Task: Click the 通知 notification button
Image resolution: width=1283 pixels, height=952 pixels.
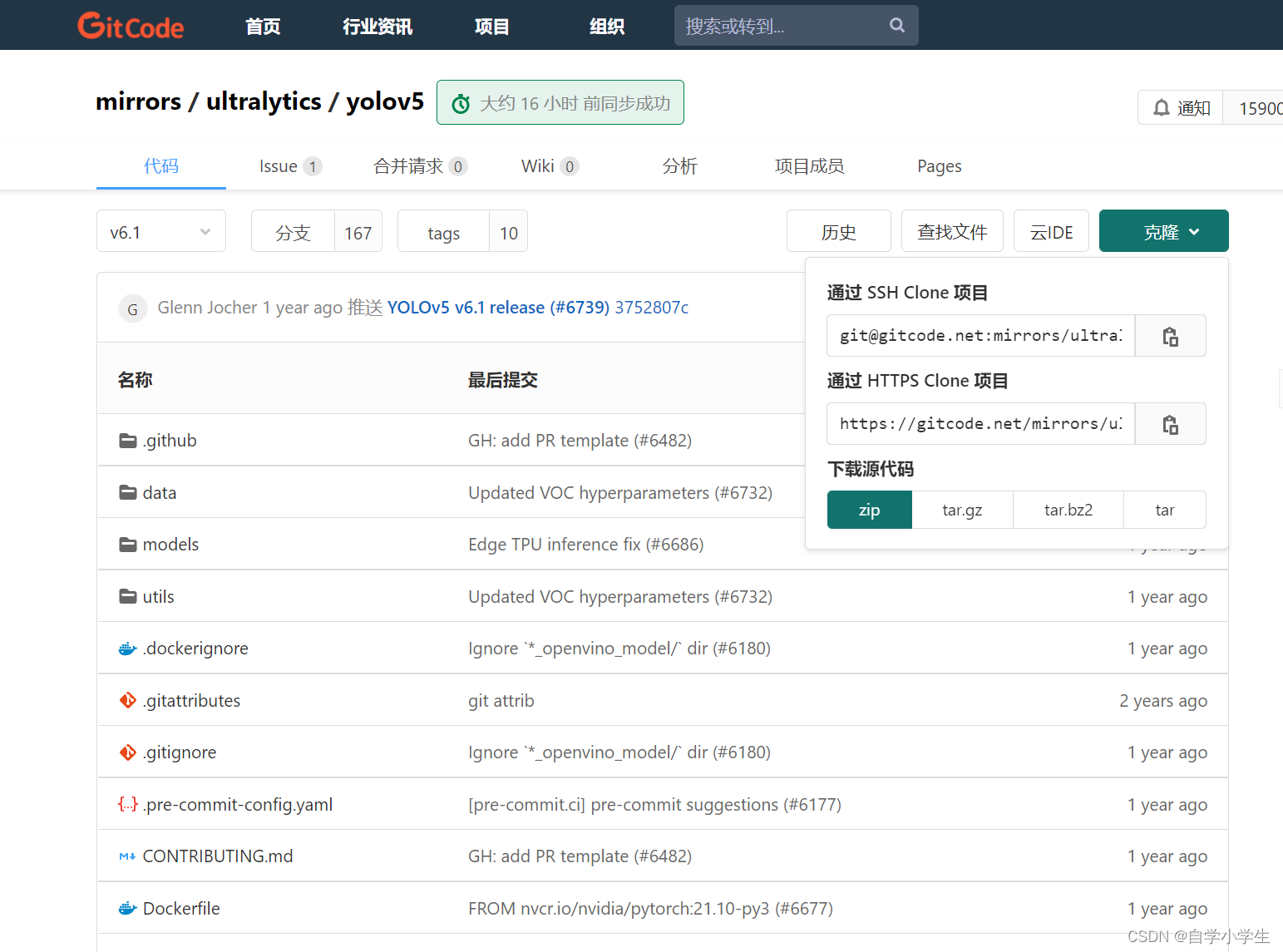Action: [1181, 108]
